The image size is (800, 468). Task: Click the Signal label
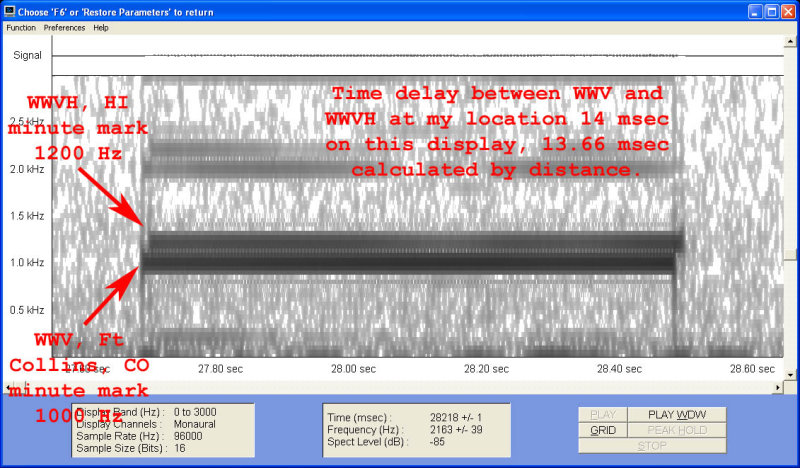click(27, 55)
